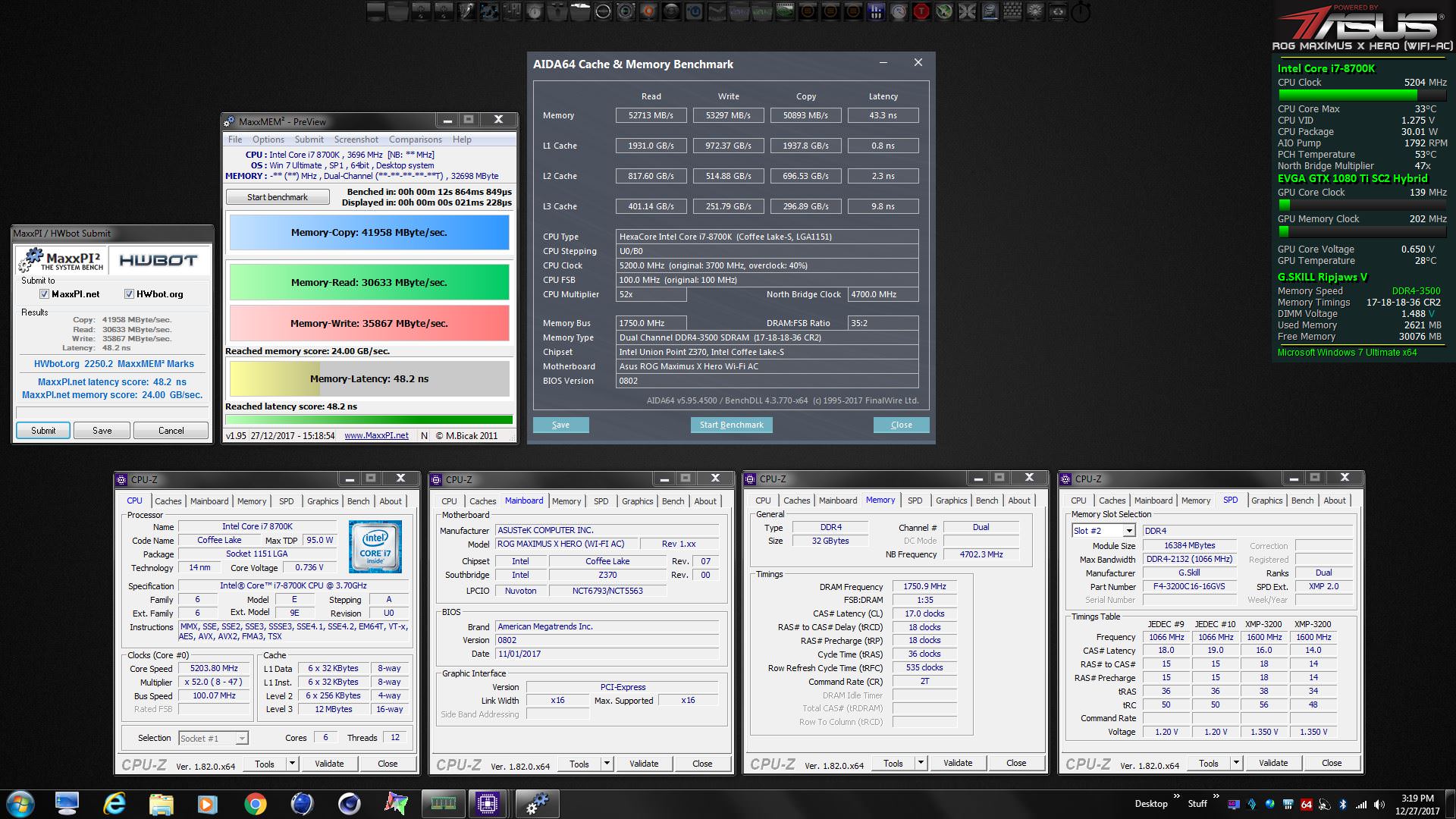This screenshot has height=819, width=1456.
Task: Click Submit in MaxxPI HWbot window
Action: [43, 430]
